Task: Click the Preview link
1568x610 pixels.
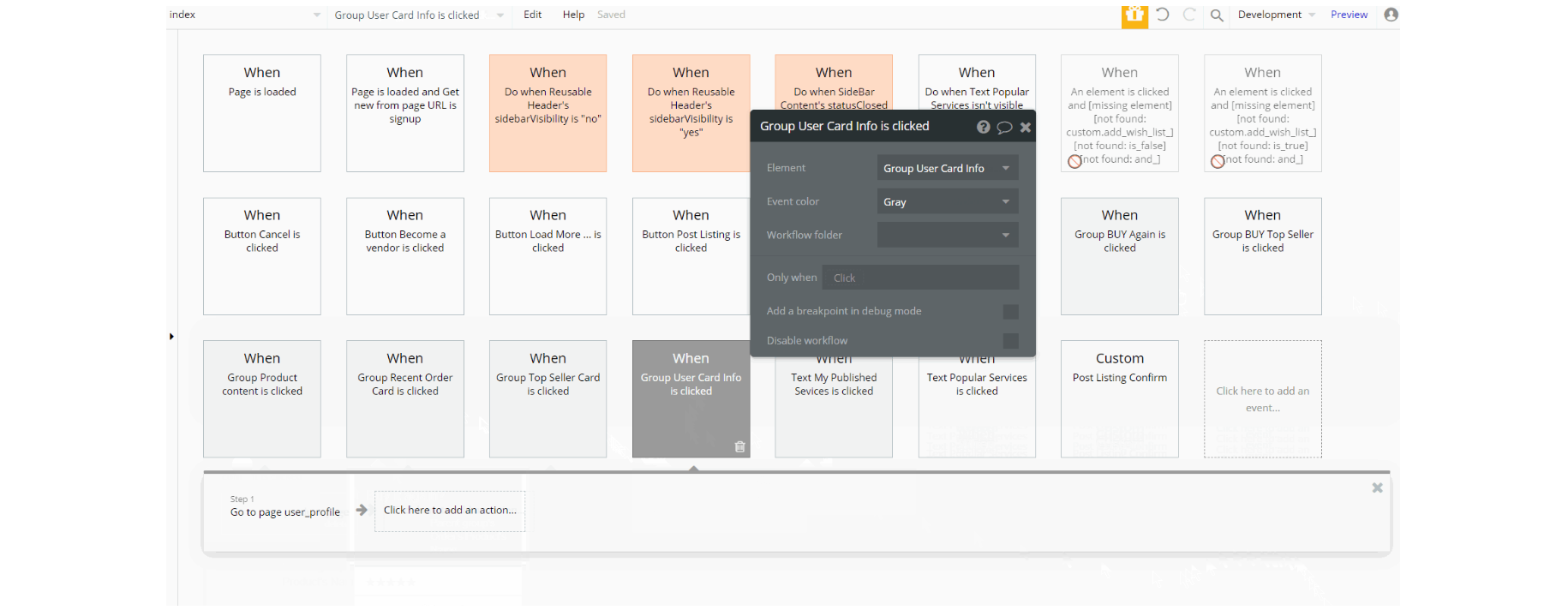Action: (1349, 15)
